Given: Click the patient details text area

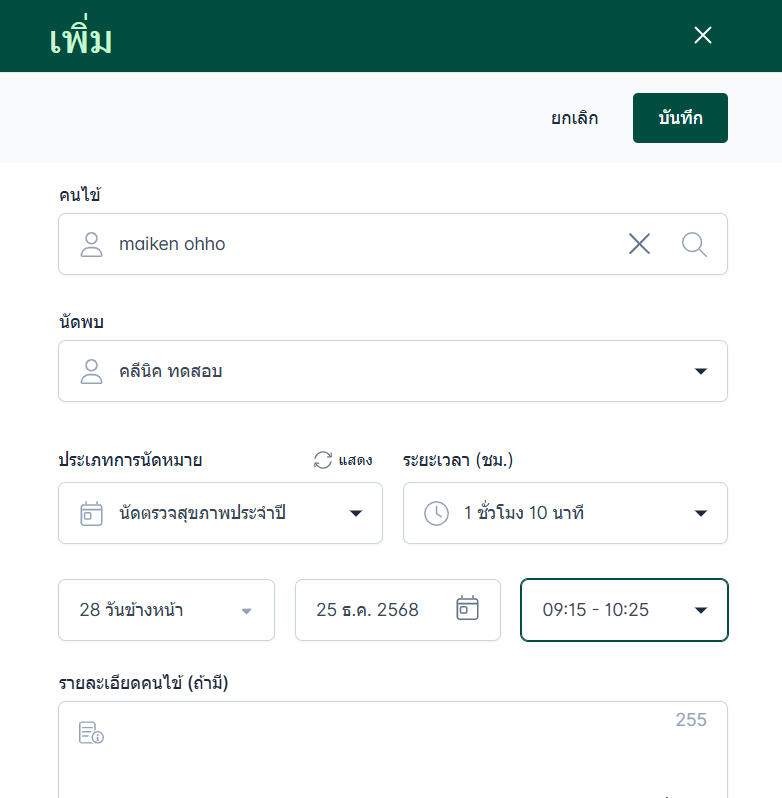Looking at the screenshot, I should tap(393, 750).
